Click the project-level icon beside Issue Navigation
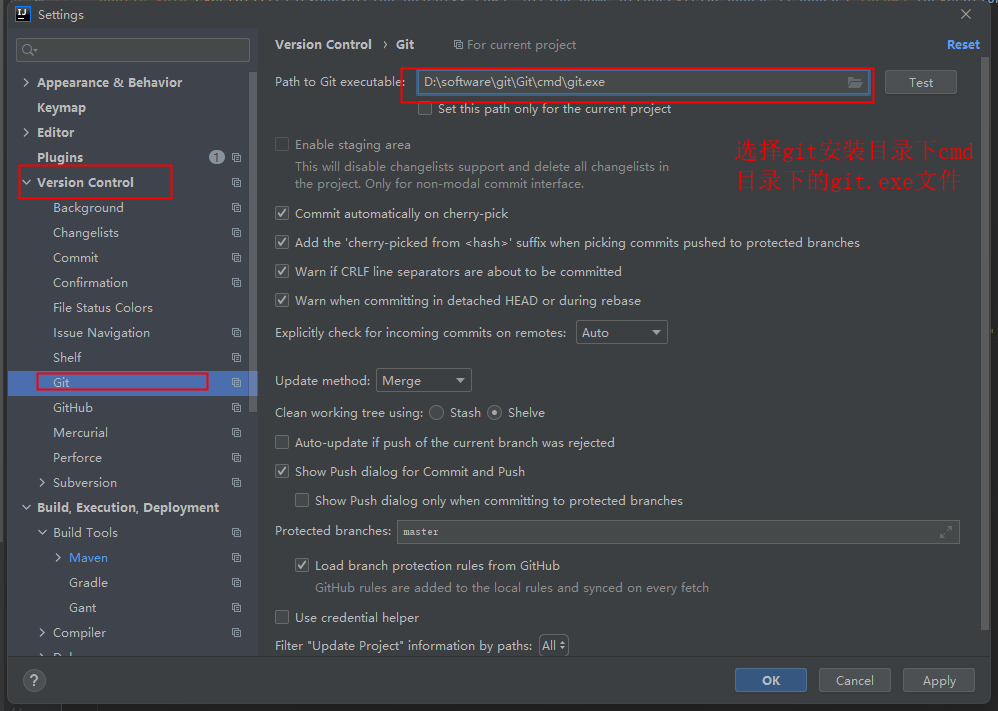This screenshot has height=711, width=998. (x=237, y=333)
